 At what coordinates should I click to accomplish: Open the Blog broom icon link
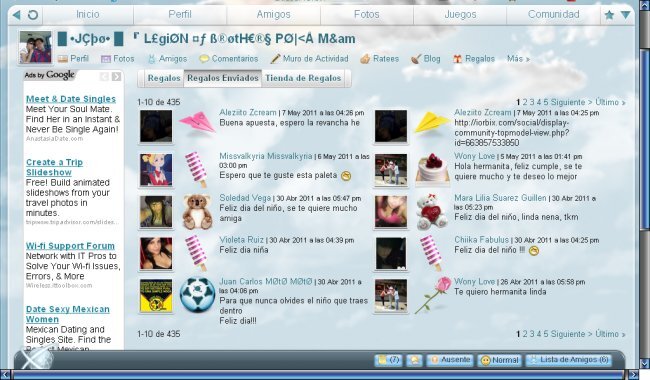[x=426, y=59]
